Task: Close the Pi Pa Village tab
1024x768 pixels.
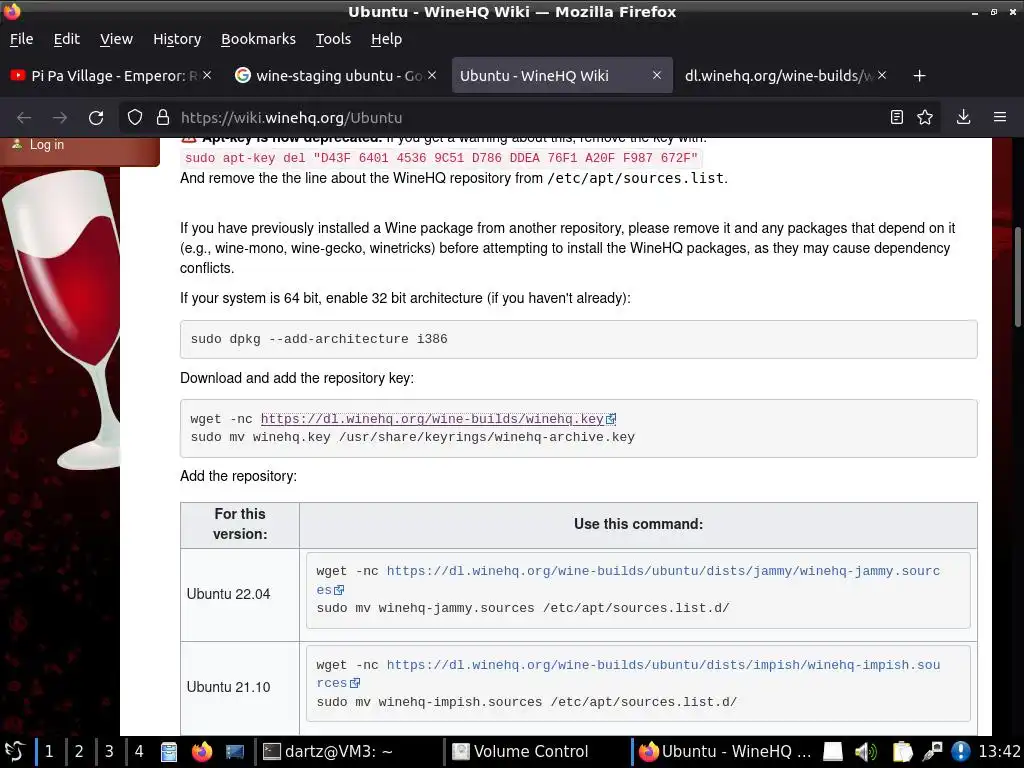Action: click(x=207, y=76)
